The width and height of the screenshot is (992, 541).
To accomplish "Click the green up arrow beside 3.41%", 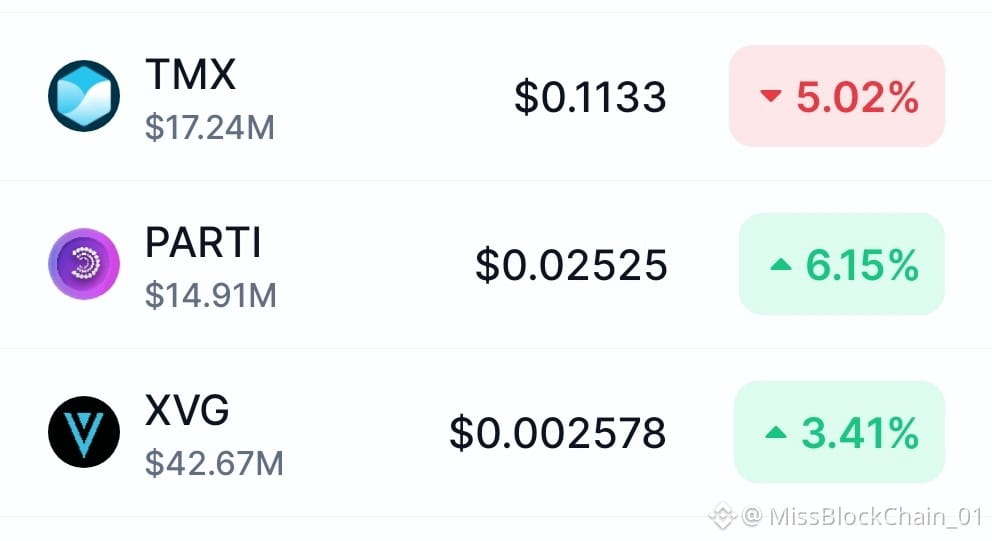I will [x=776, y=433].
